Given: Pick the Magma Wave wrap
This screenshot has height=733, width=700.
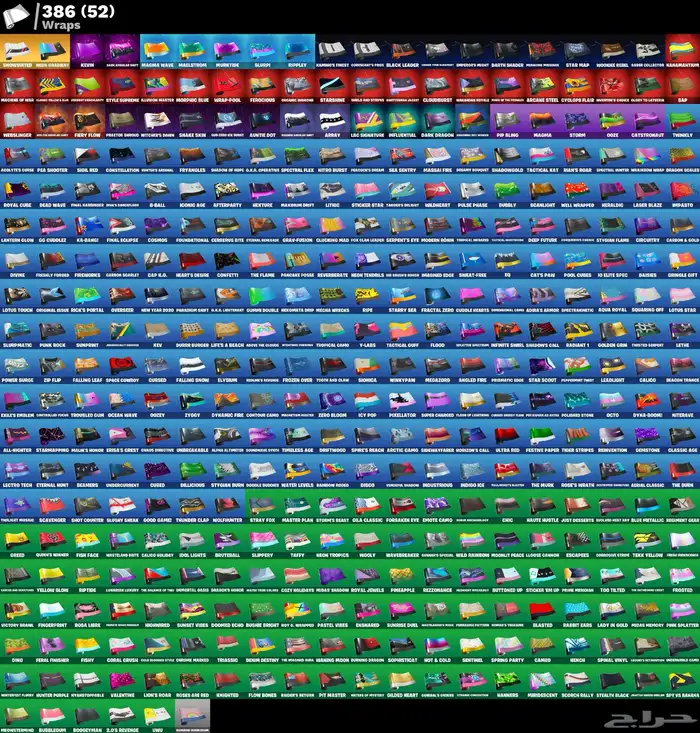Looking at the screenshot, I should click(158, 50).
